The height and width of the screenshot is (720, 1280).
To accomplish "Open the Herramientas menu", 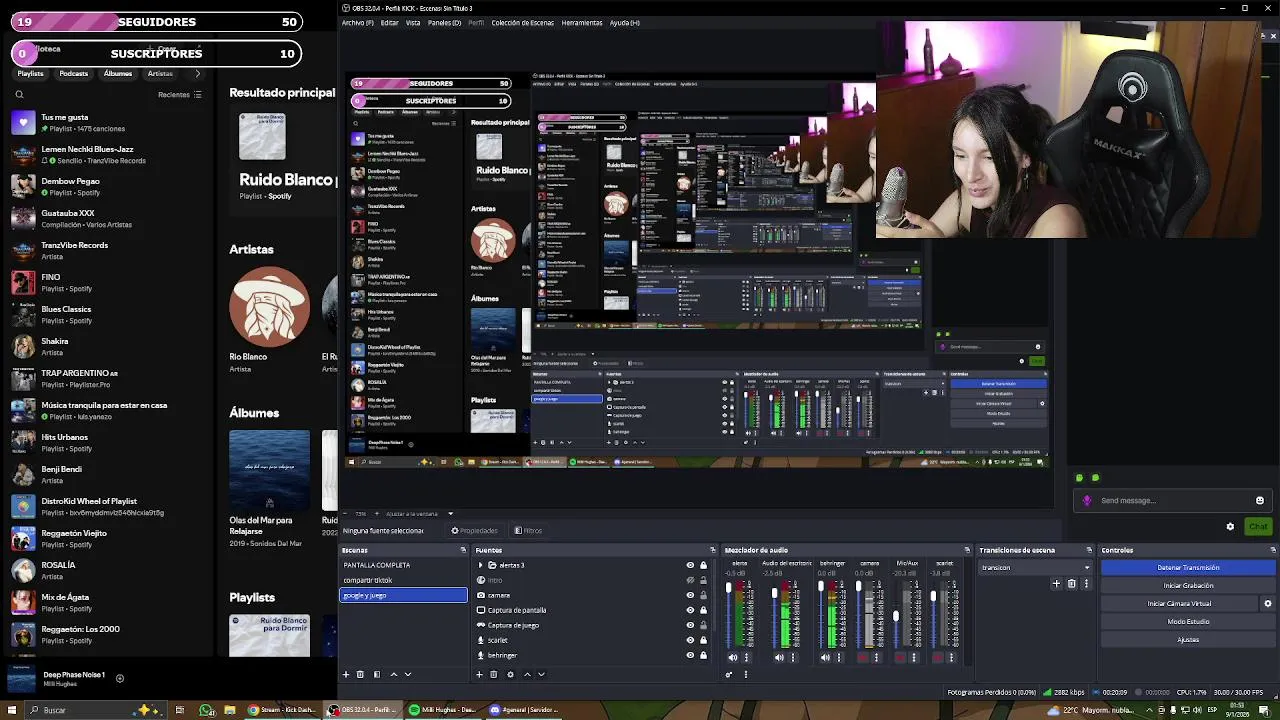I will coord(582,22).
